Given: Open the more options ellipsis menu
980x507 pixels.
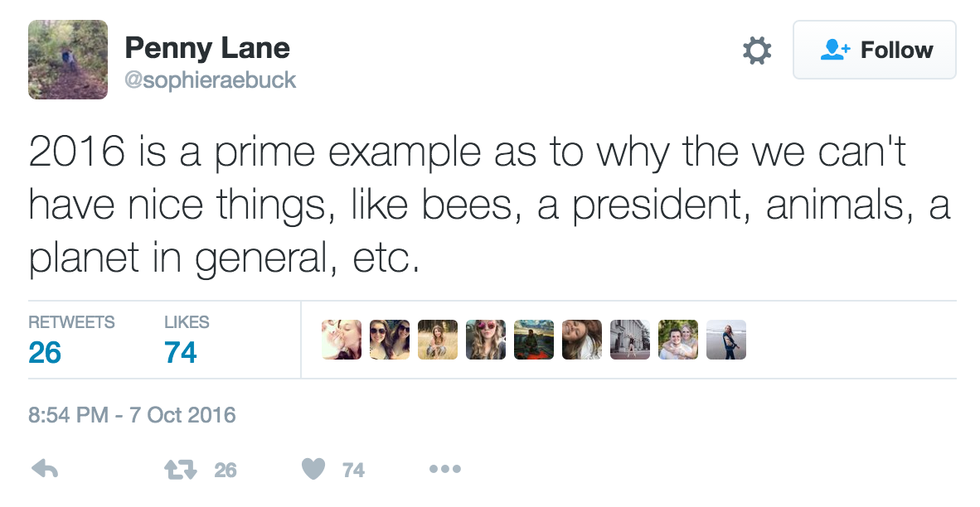Looking at the screenshot, I should tap(444, 469).
